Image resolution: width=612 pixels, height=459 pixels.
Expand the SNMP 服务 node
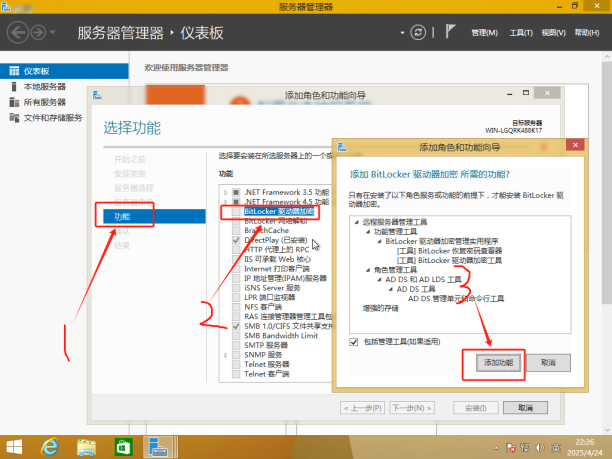[226, 355]
